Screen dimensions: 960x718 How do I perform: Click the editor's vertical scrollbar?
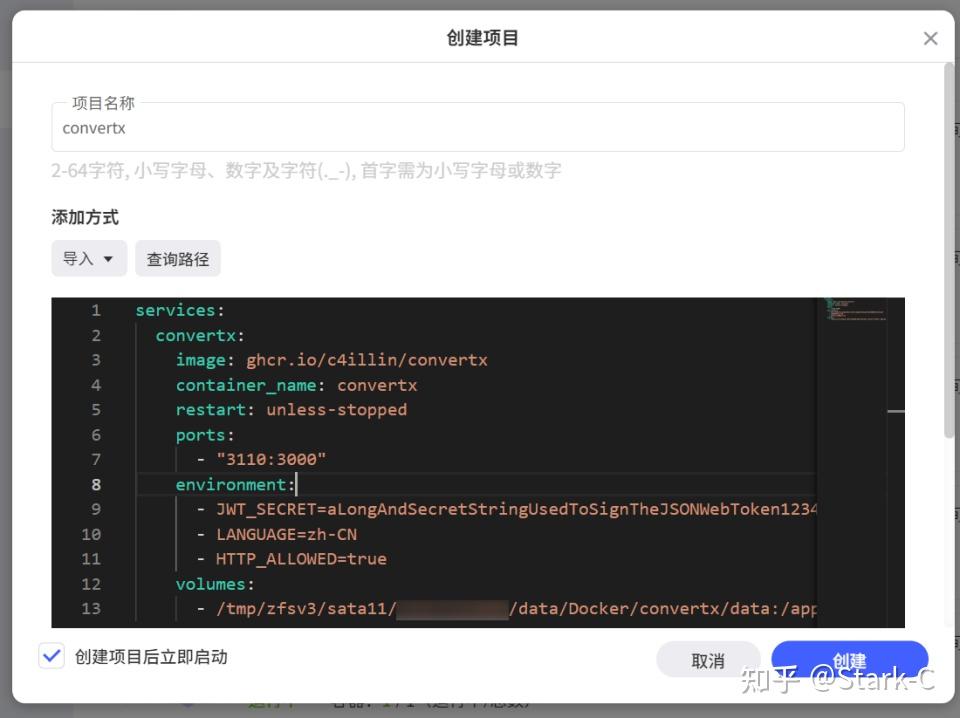point(897,410)
